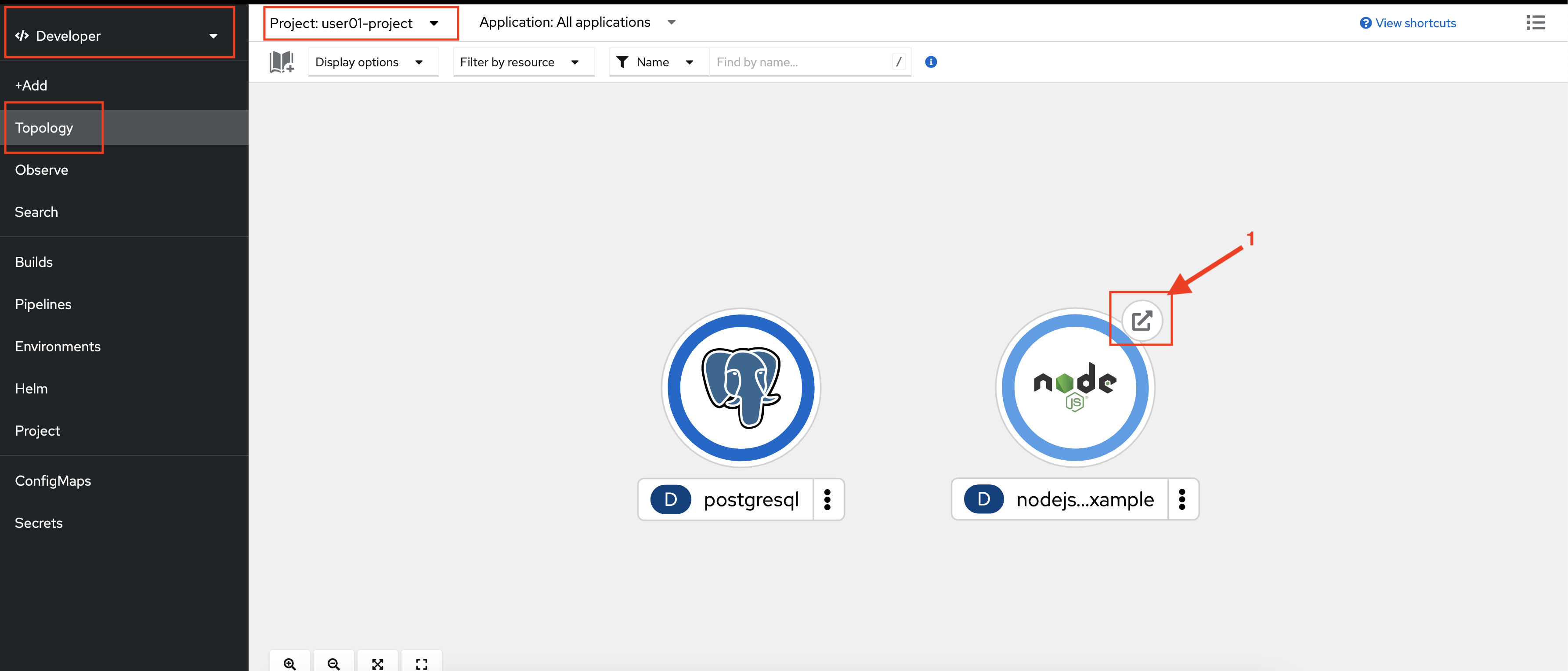The image size is (1568, 671).
Task: Click the nodejs...xample label
Action: 1085,499
